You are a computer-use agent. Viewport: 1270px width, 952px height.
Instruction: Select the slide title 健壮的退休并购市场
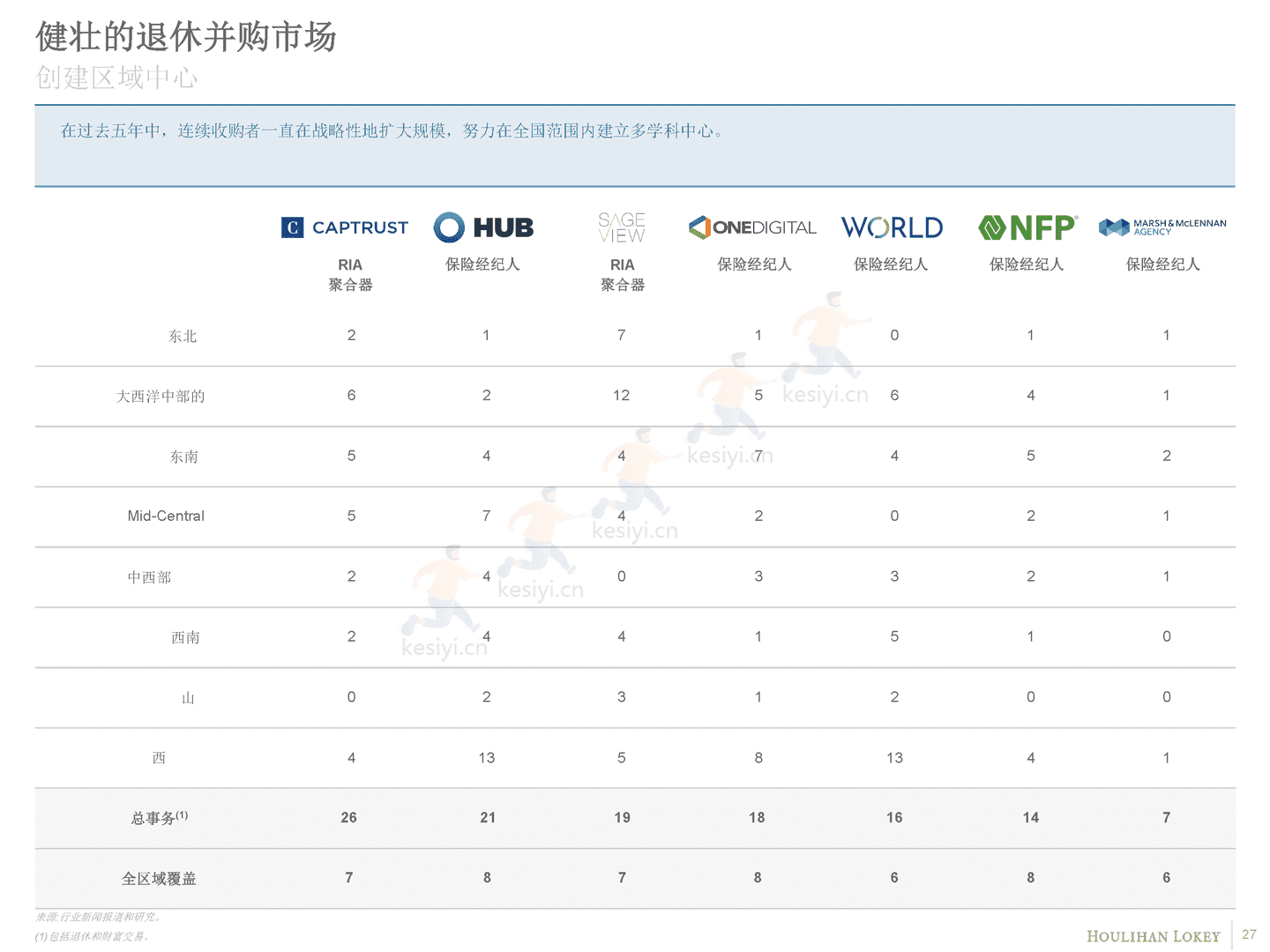tap(186, 37)
